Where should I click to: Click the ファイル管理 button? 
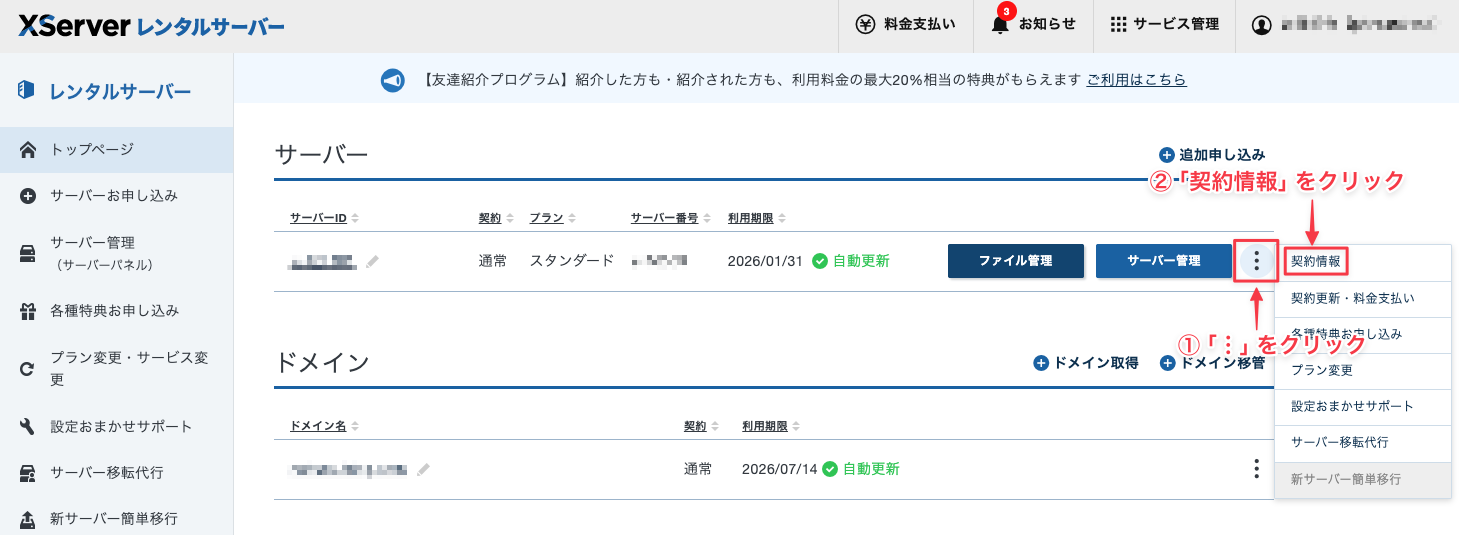1015,261
